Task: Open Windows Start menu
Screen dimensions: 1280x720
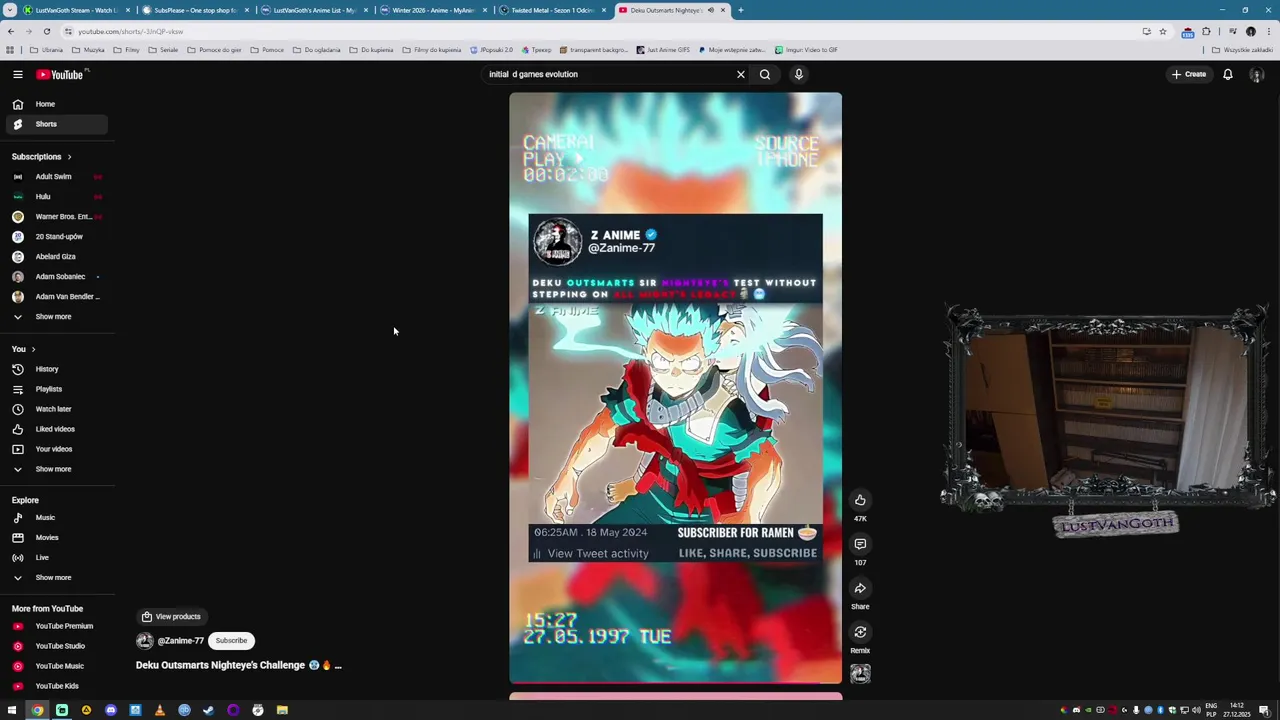Action: [x=12, y=711]
